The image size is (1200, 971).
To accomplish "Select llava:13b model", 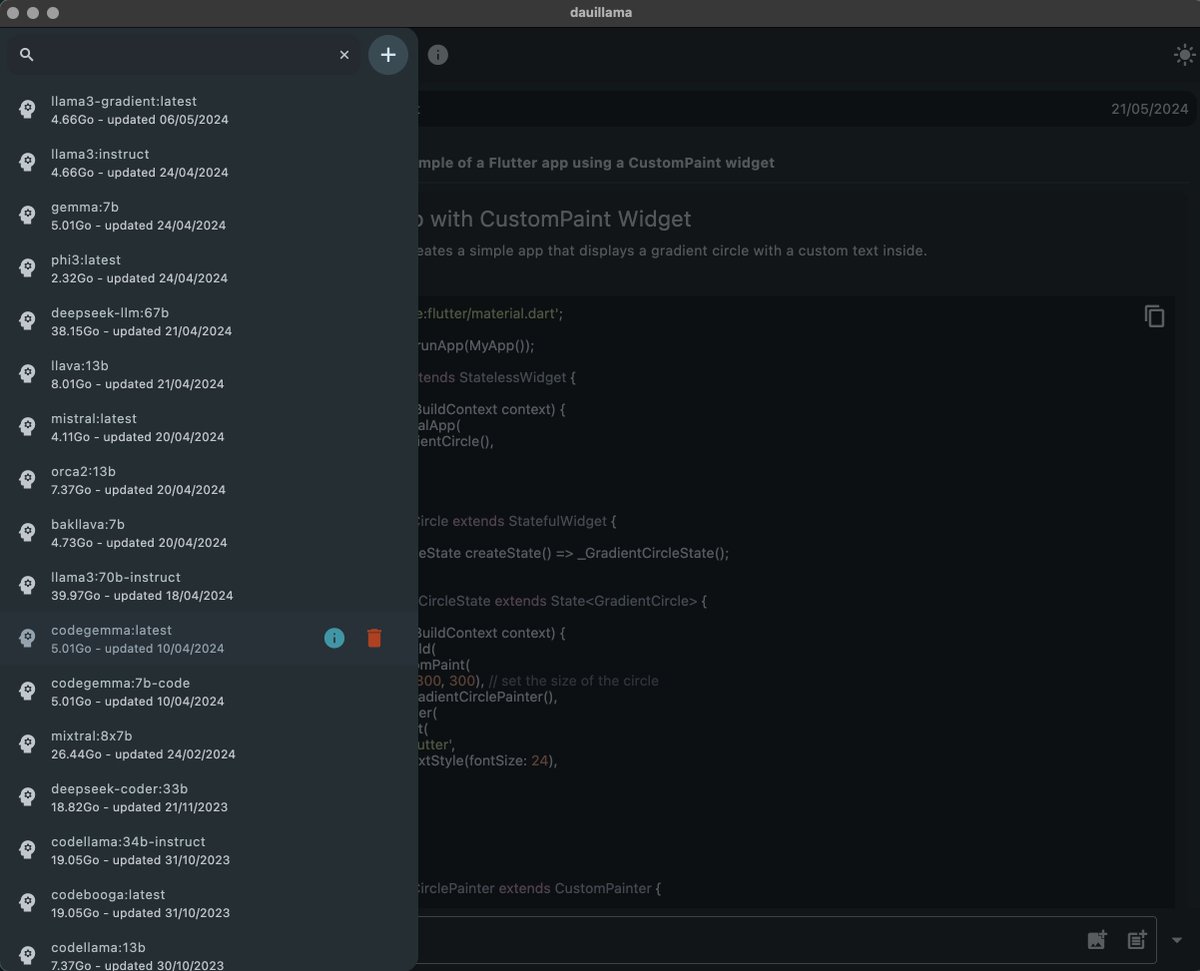I will coord(209,374).
